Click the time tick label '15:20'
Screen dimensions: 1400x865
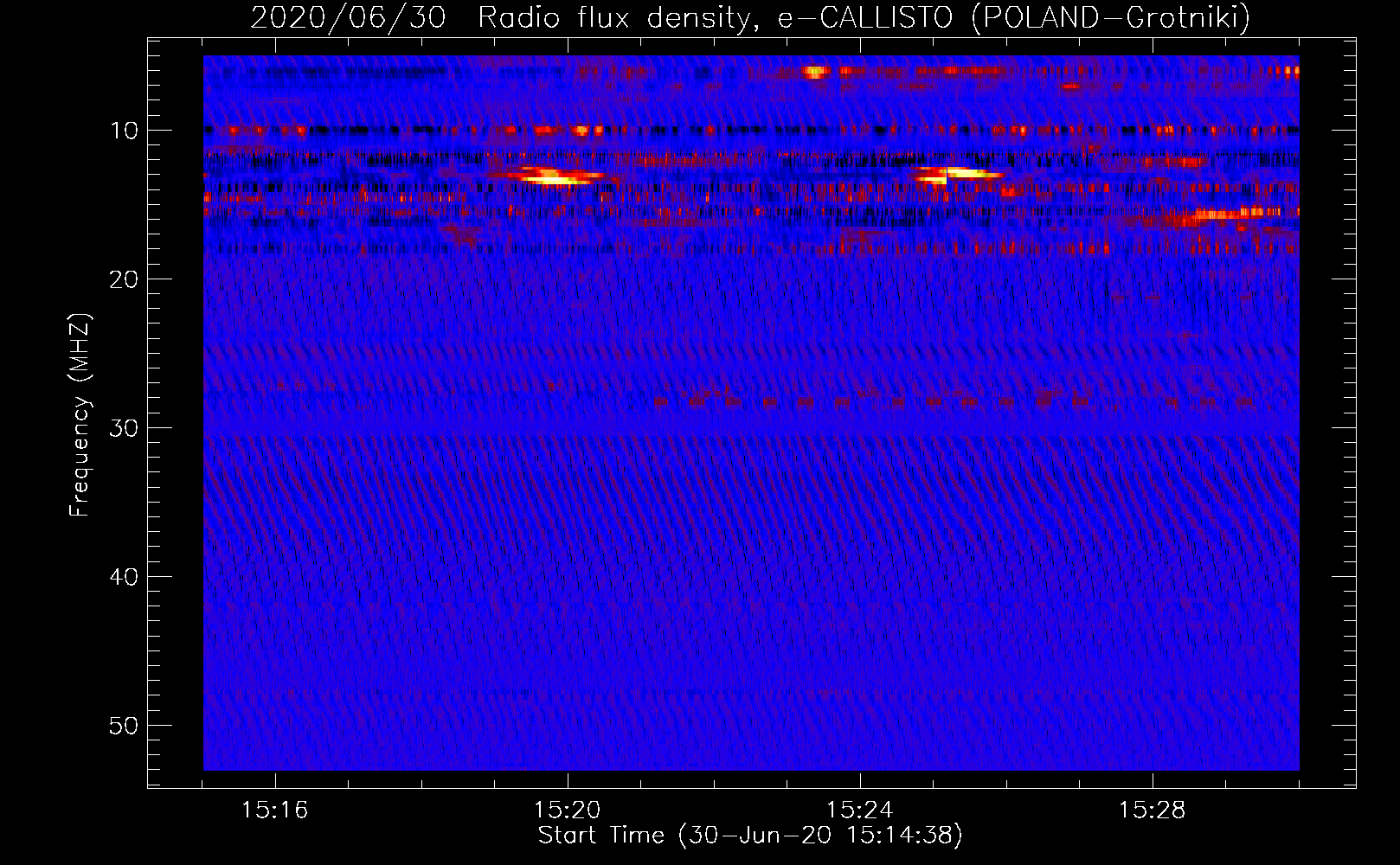point(567,811)
